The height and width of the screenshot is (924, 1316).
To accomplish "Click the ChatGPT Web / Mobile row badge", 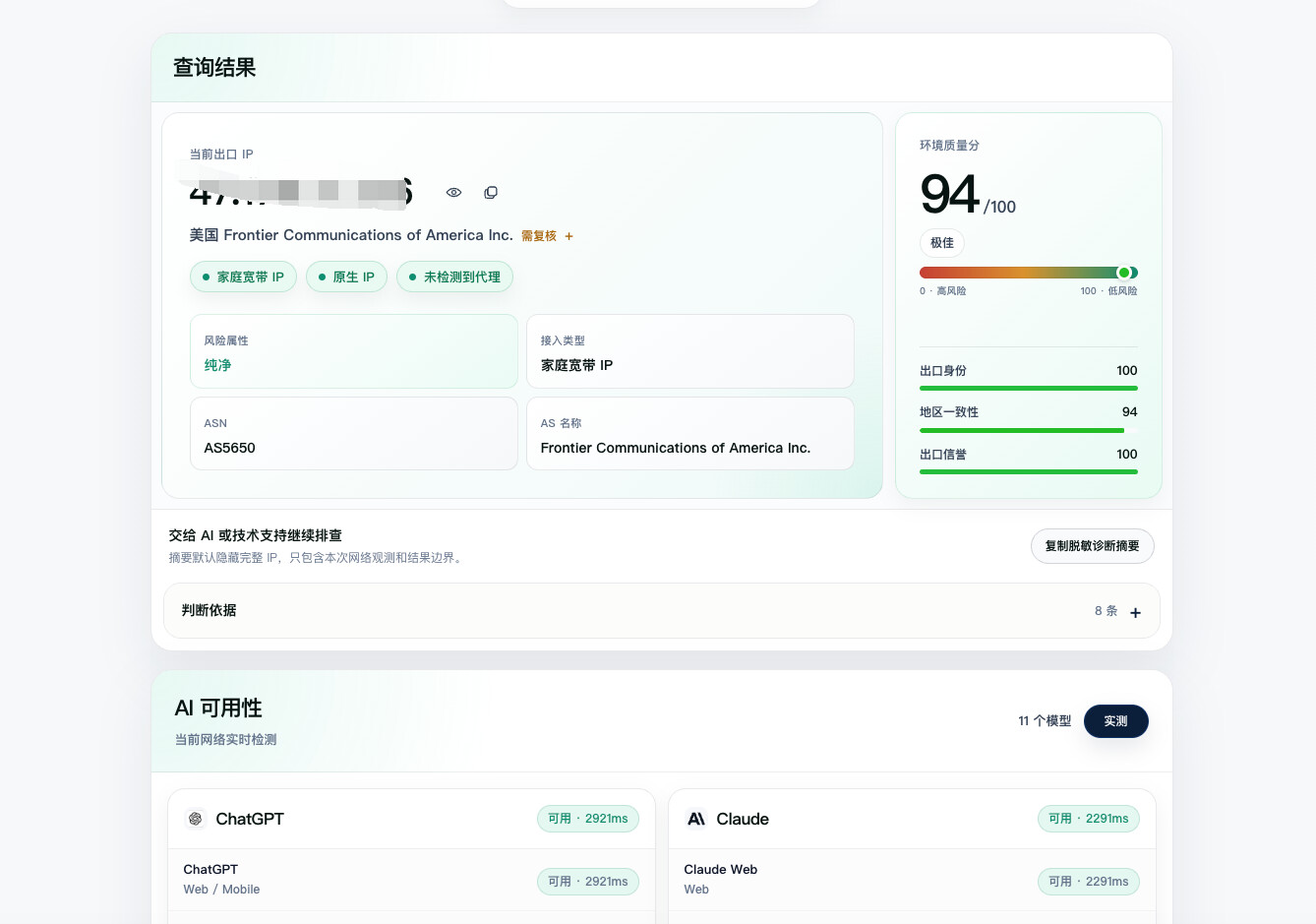I will click(588, 882).
